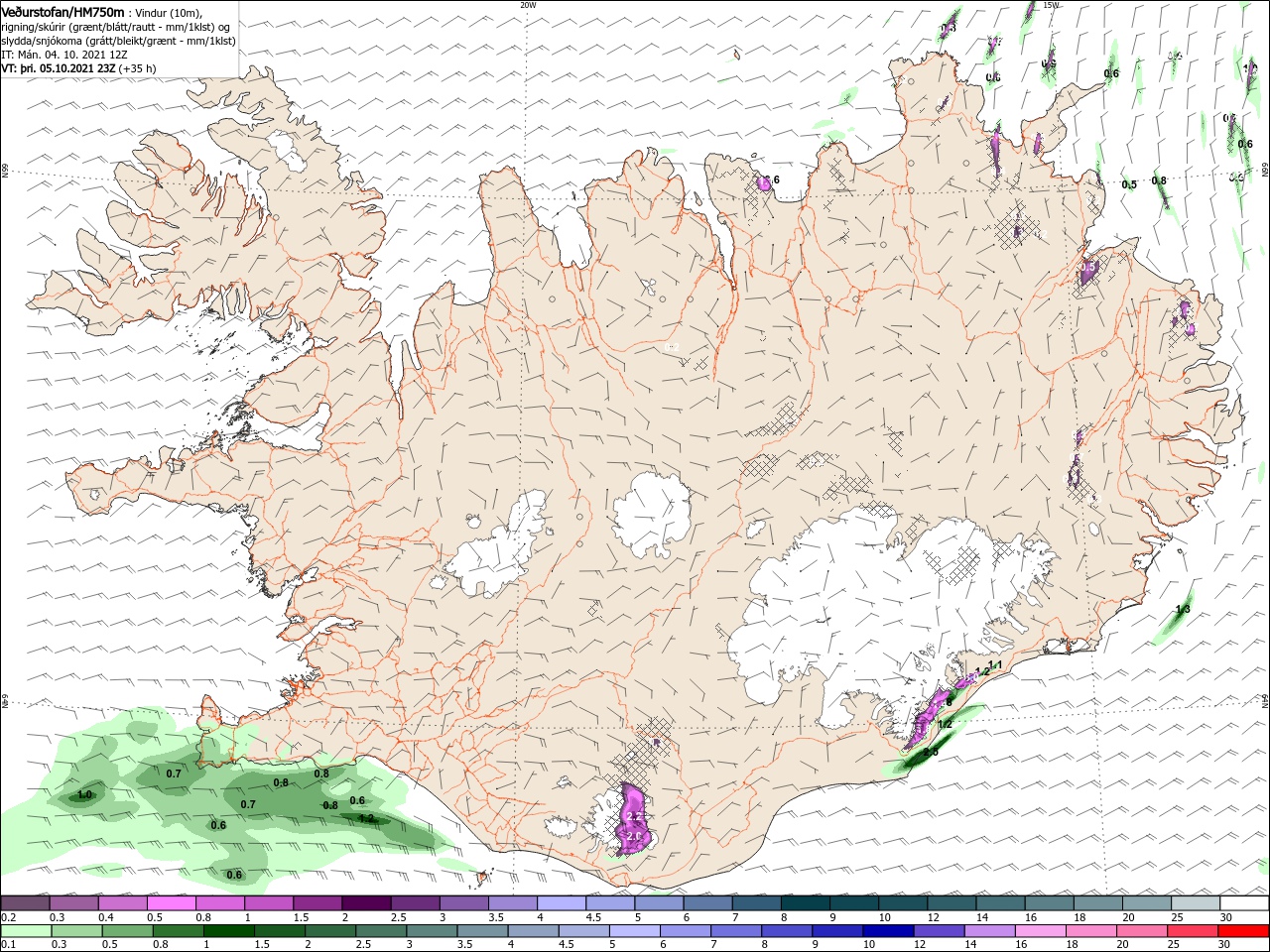Click the valid time "VT: þri. 05.10.2021 23Z"
The width and height of the screenshot is (1270, 952).
(x=60, y=69)
